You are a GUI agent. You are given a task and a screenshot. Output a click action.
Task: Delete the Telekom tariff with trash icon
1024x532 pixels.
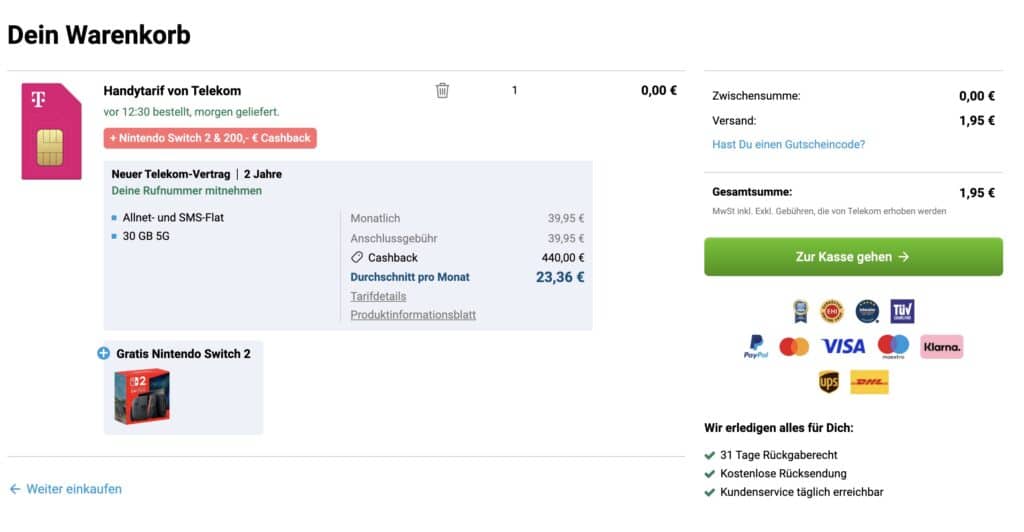[x=442, y=90]
